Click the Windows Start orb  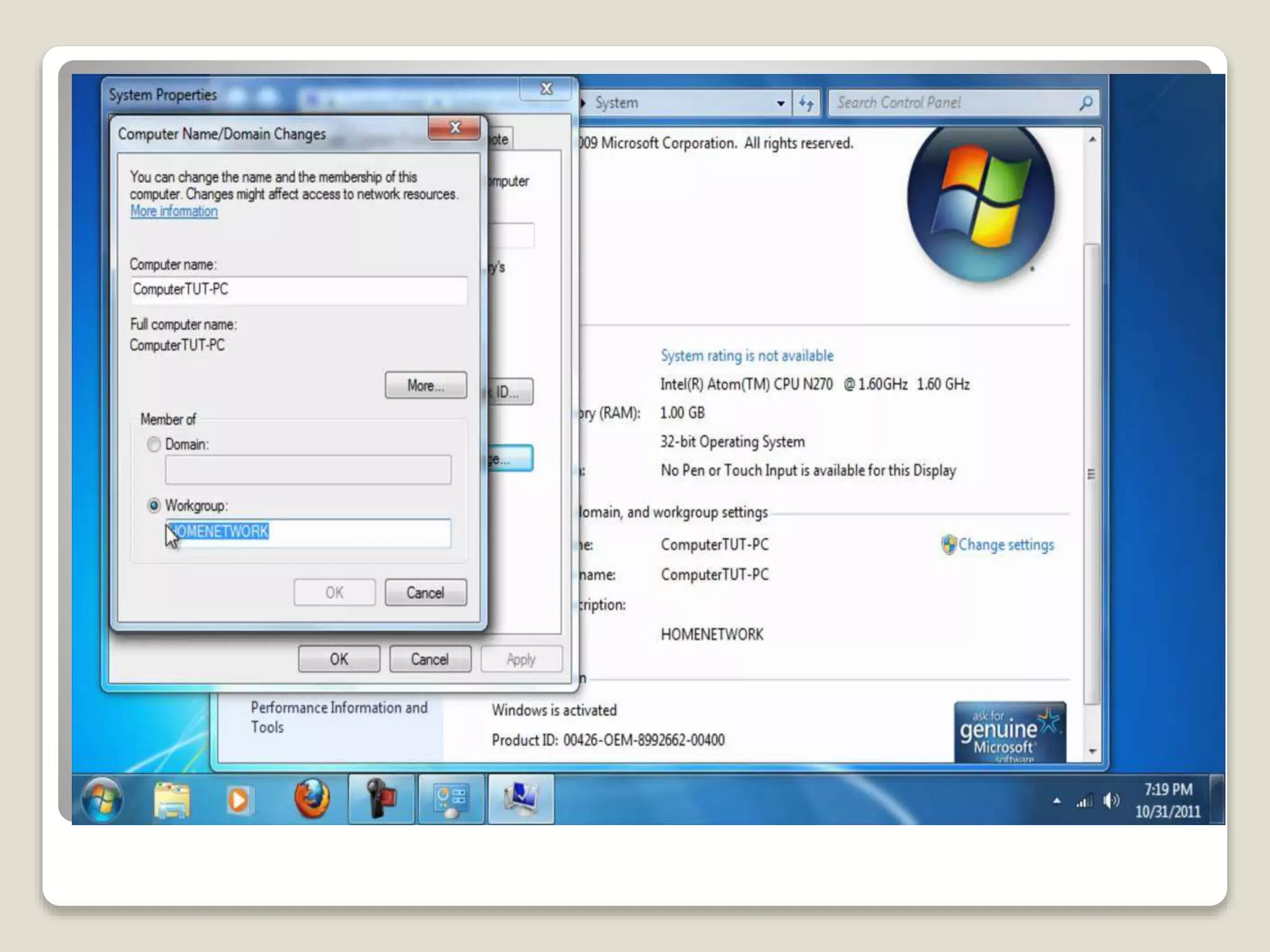point(102,799)
